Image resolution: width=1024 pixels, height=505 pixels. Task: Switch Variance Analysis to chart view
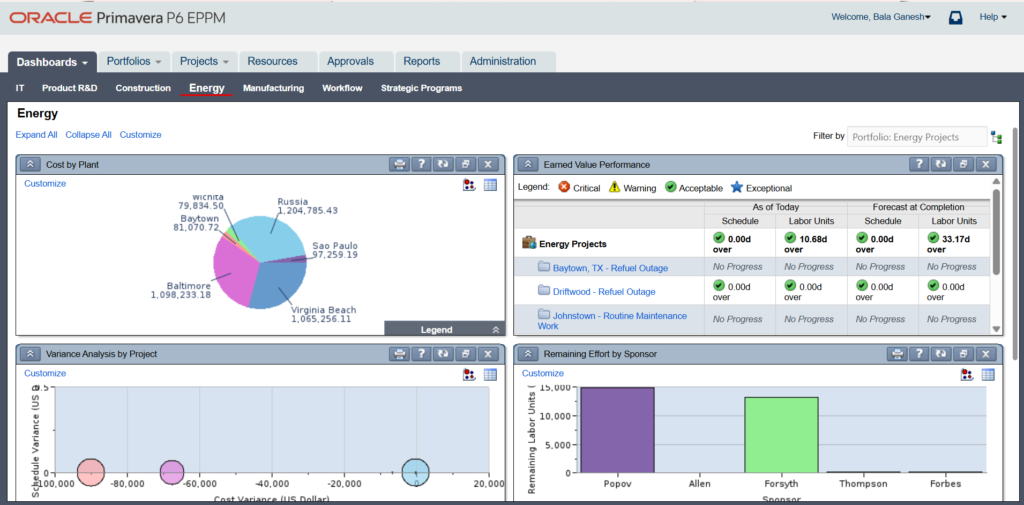pyautogui.click(x=468, y=374)
